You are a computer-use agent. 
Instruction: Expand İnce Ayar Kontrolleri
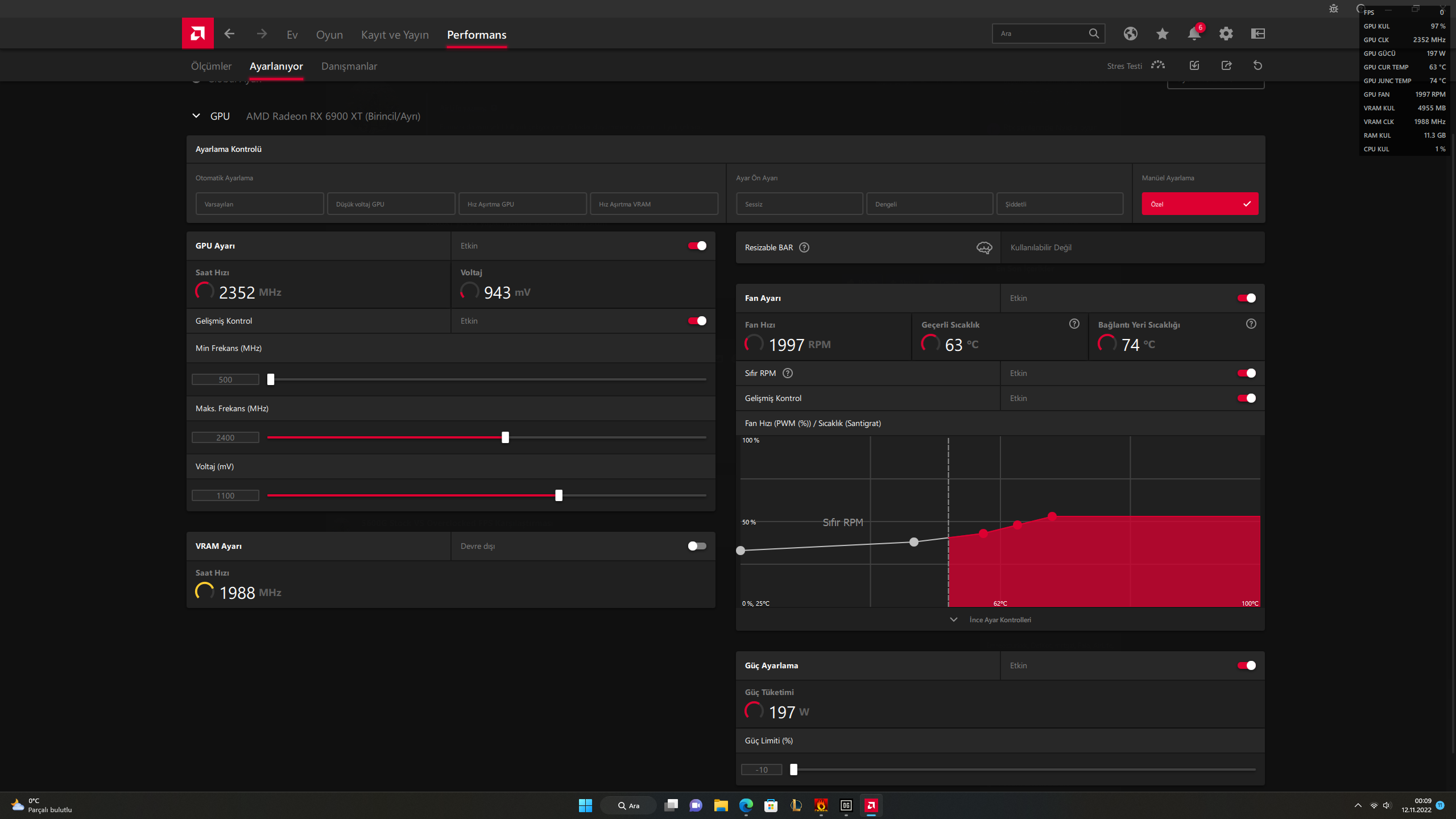click(1000, 619)
